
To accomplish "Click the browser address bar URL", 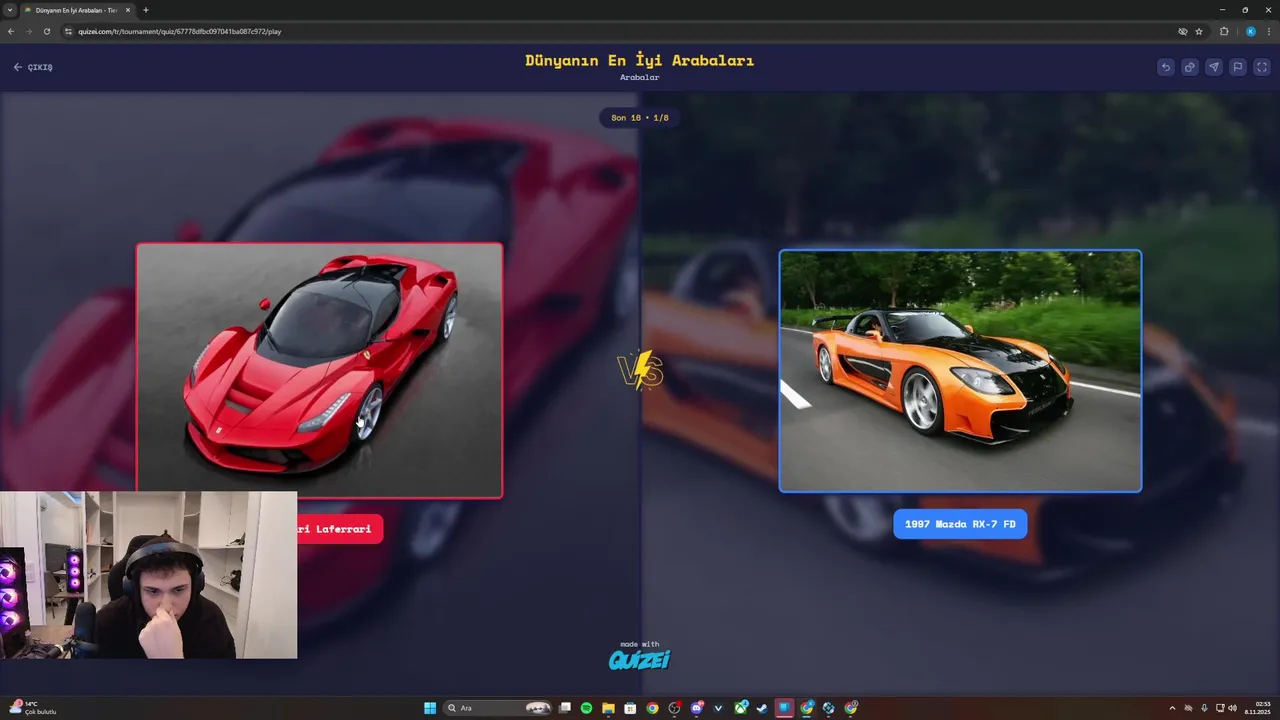I will (180, 31).
